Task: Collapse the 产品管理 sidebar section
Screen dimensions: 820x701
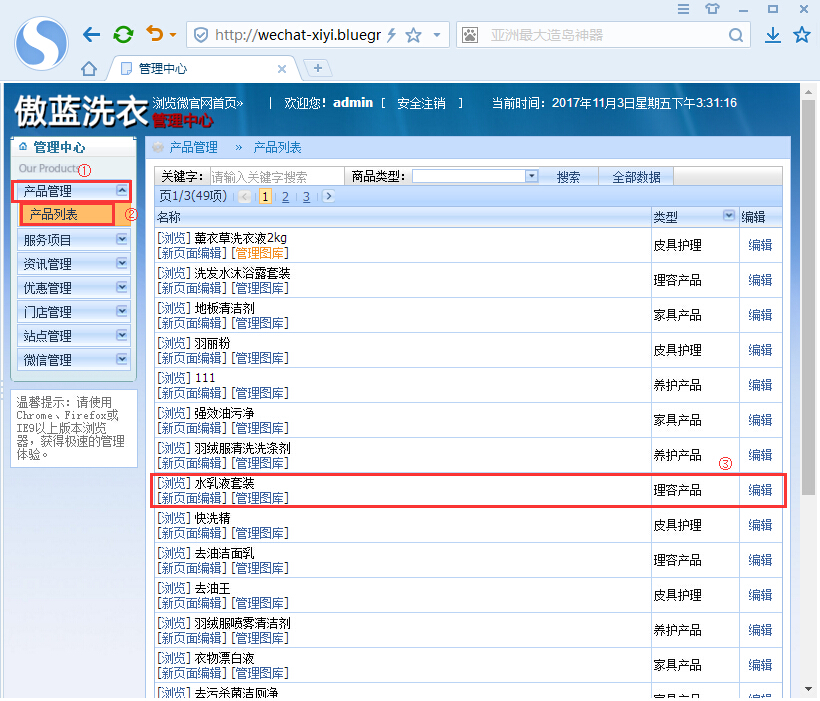Action: pyautogui.click(x=122, y=190)
